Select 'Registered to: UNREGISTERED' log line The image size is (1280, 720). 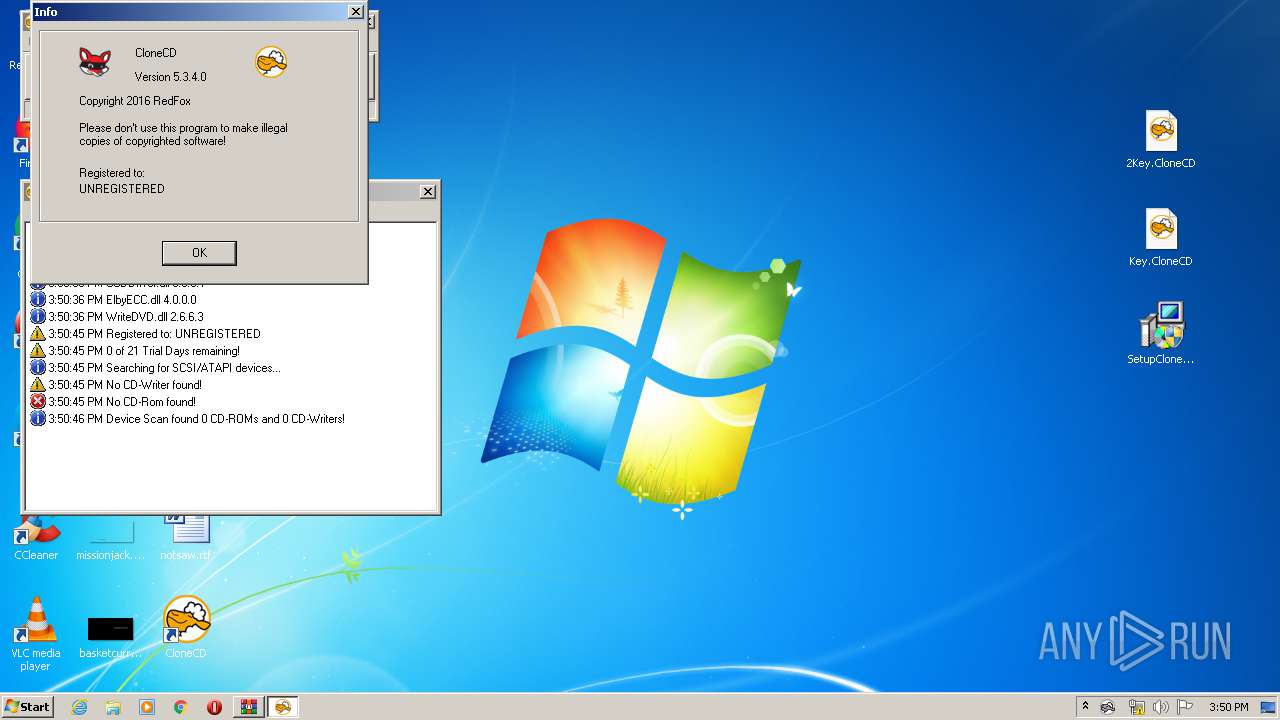(x=154, y=334)
